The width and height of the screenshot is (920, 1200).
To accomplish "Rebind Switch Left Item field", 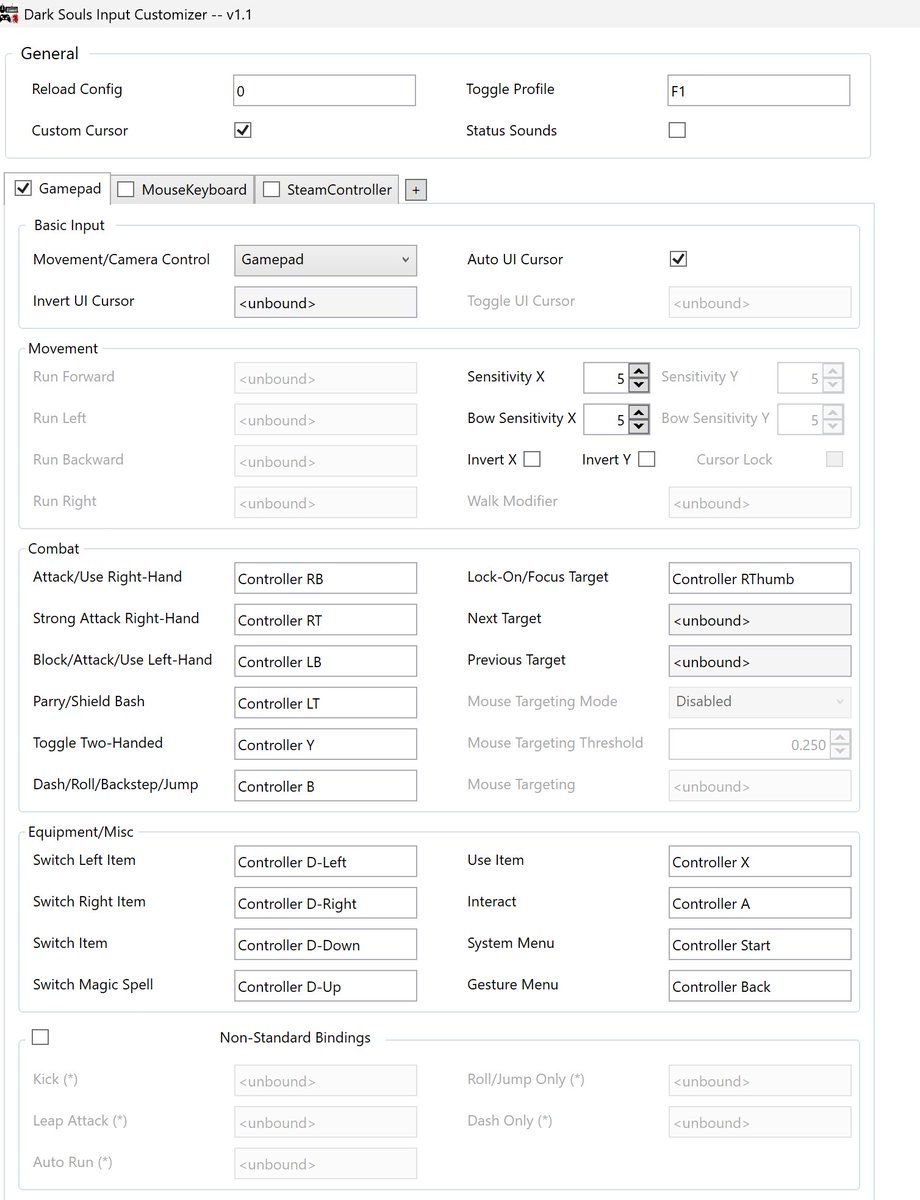I will point(325,861).
